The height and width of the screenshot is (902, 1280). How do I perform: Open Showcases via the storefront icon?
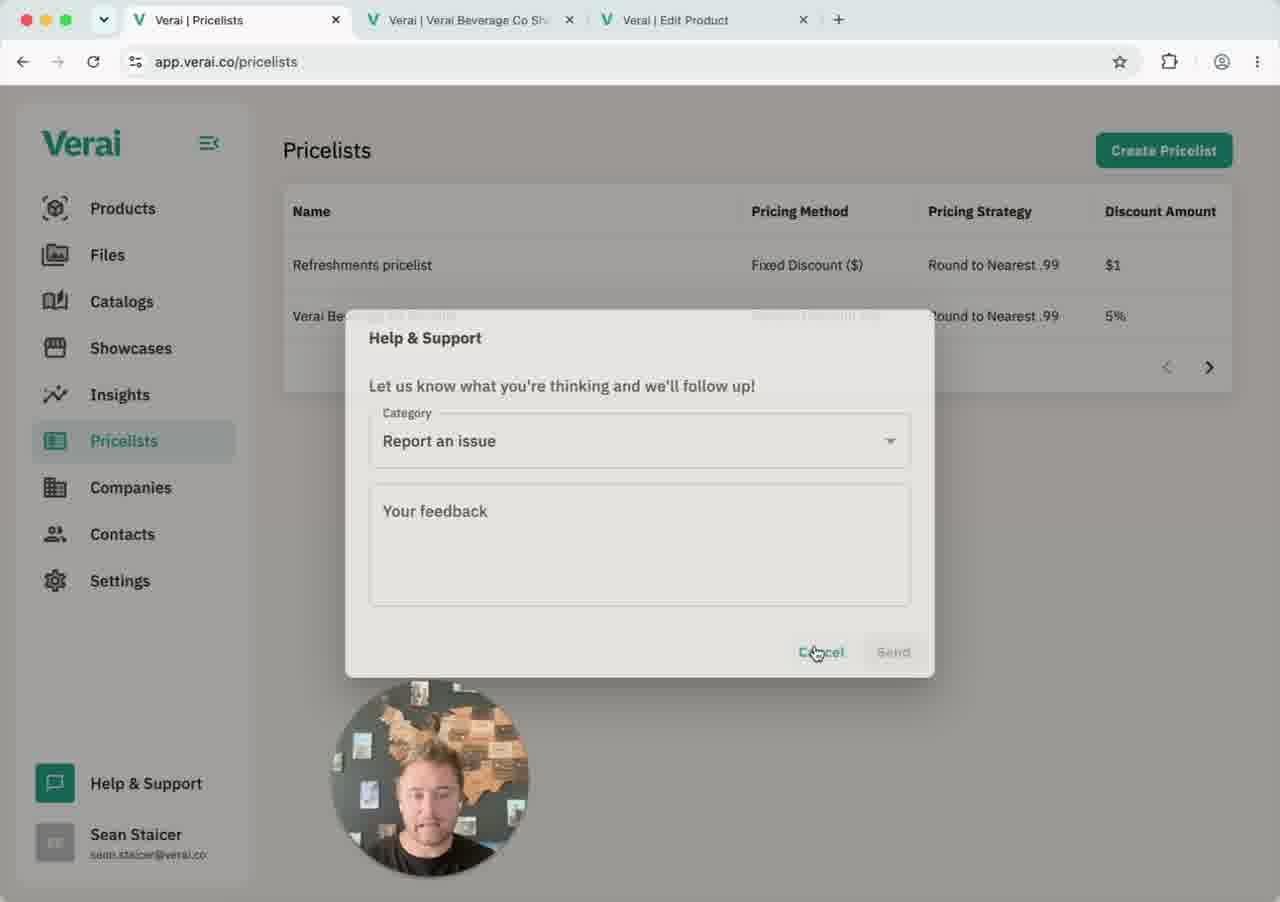(x=55, y=348)
